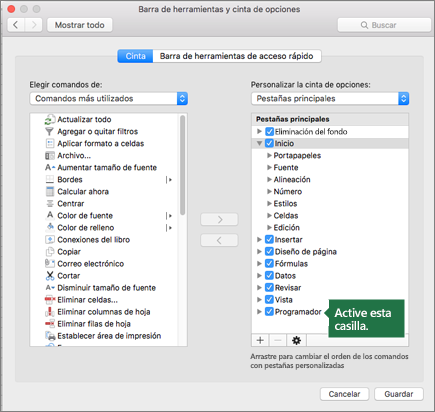Toggle the Fórmulas tab checkbox
This screenshot has height=412, width=435.
point(269,264)
